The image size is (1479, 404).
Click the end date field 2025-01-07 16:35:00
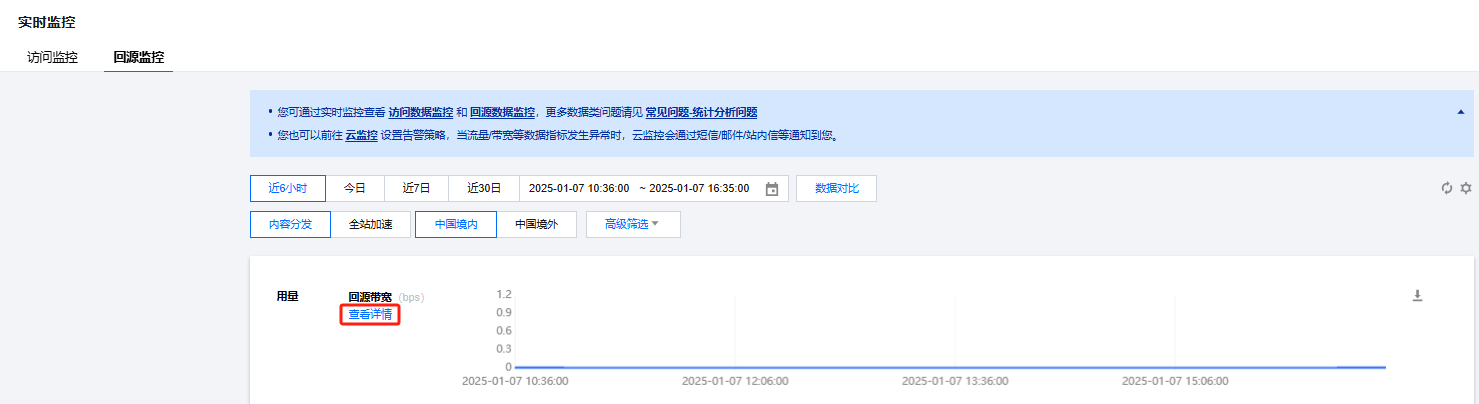tap(698, 188)
